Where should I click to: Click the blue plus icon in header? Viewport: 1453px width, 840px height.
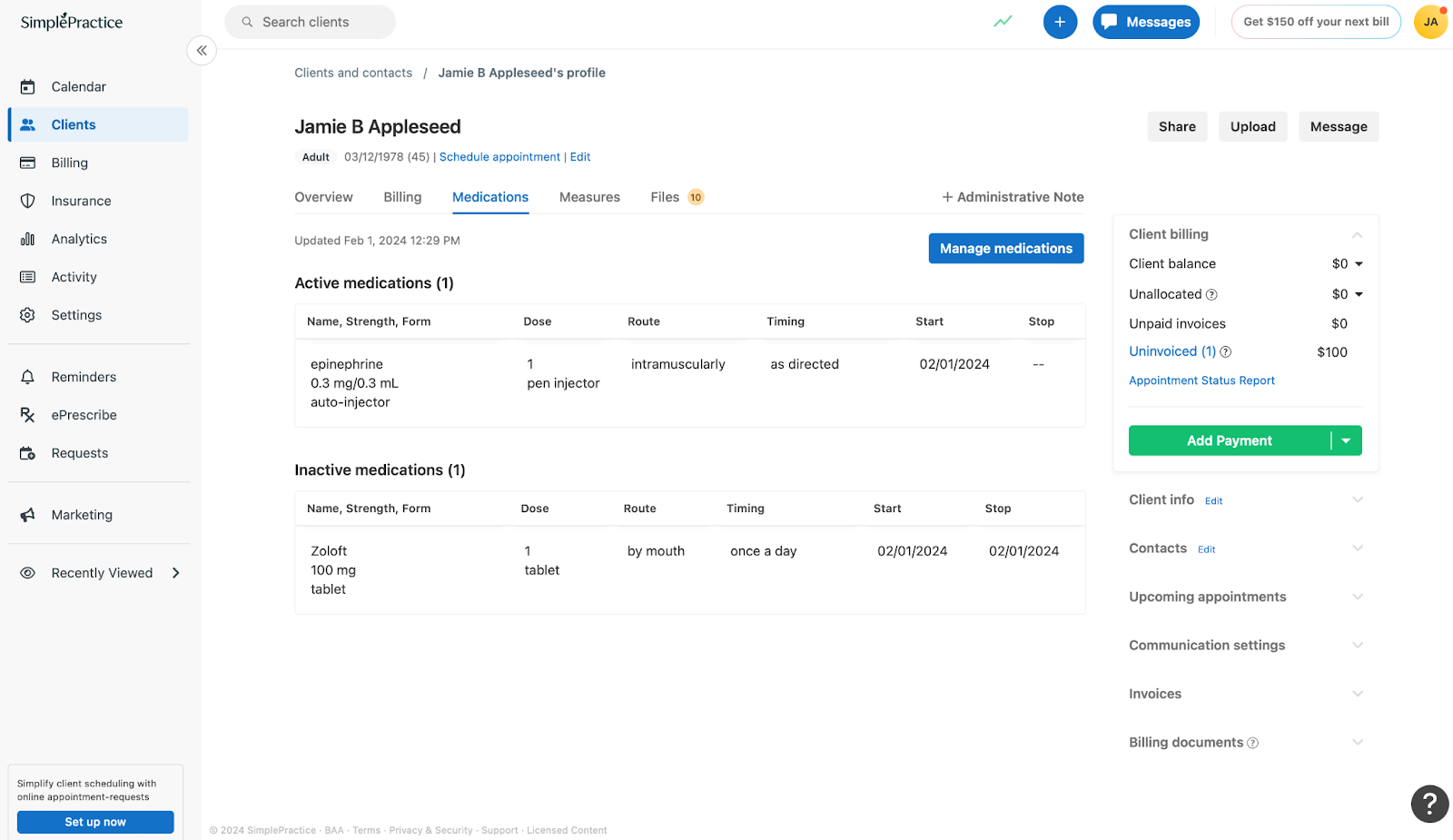pos(1060,22)
